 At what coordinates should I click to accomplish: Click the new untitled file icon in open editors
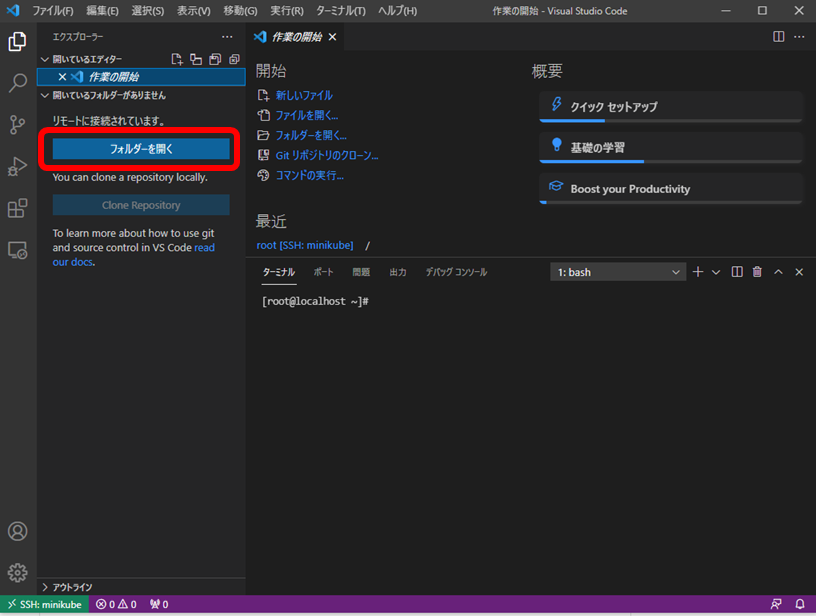(177, 59)
